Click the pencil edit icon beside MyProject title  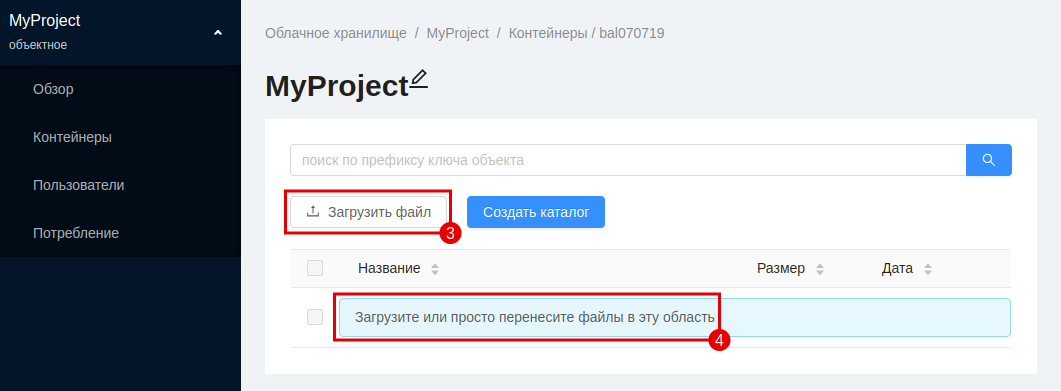click(x=420, y=79)
